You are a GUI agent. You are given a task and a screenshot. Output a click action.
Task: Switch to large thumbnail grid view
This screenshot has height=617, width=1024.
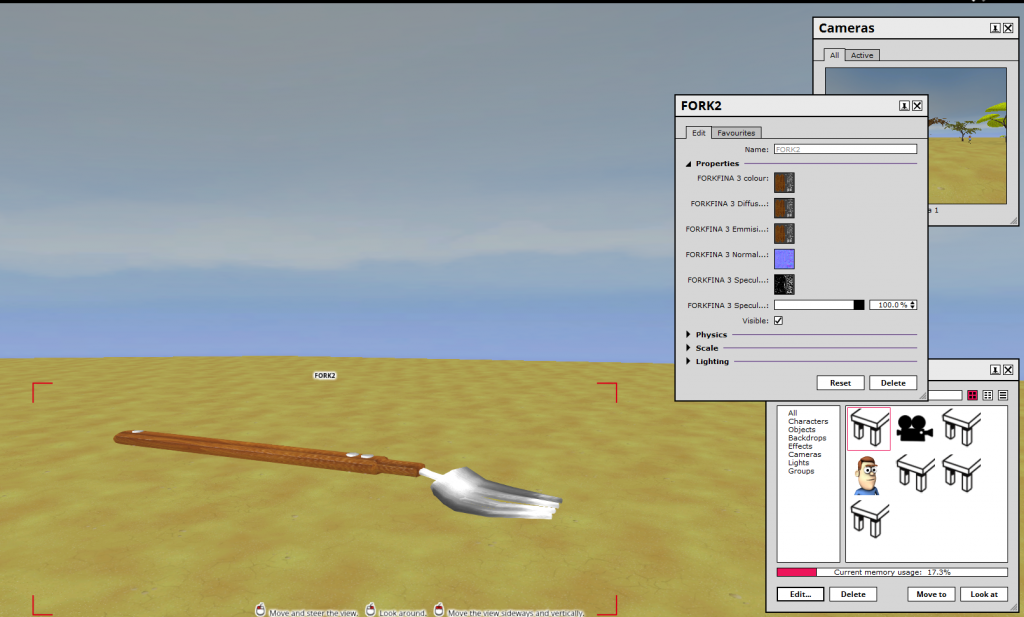coord(972,395)
